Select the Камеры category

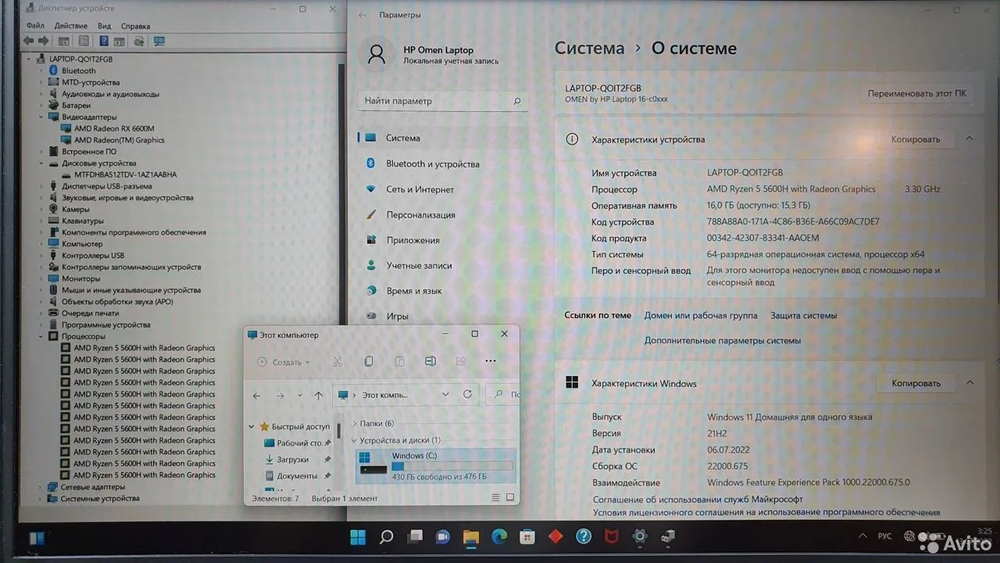(x=75, y=209)
